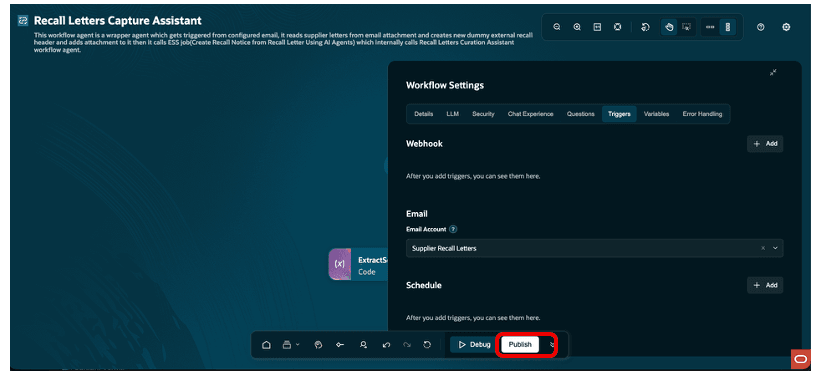Open the settings gear icon
The width and height of the screenshot is (822, 379).
(x=786, y=27)
